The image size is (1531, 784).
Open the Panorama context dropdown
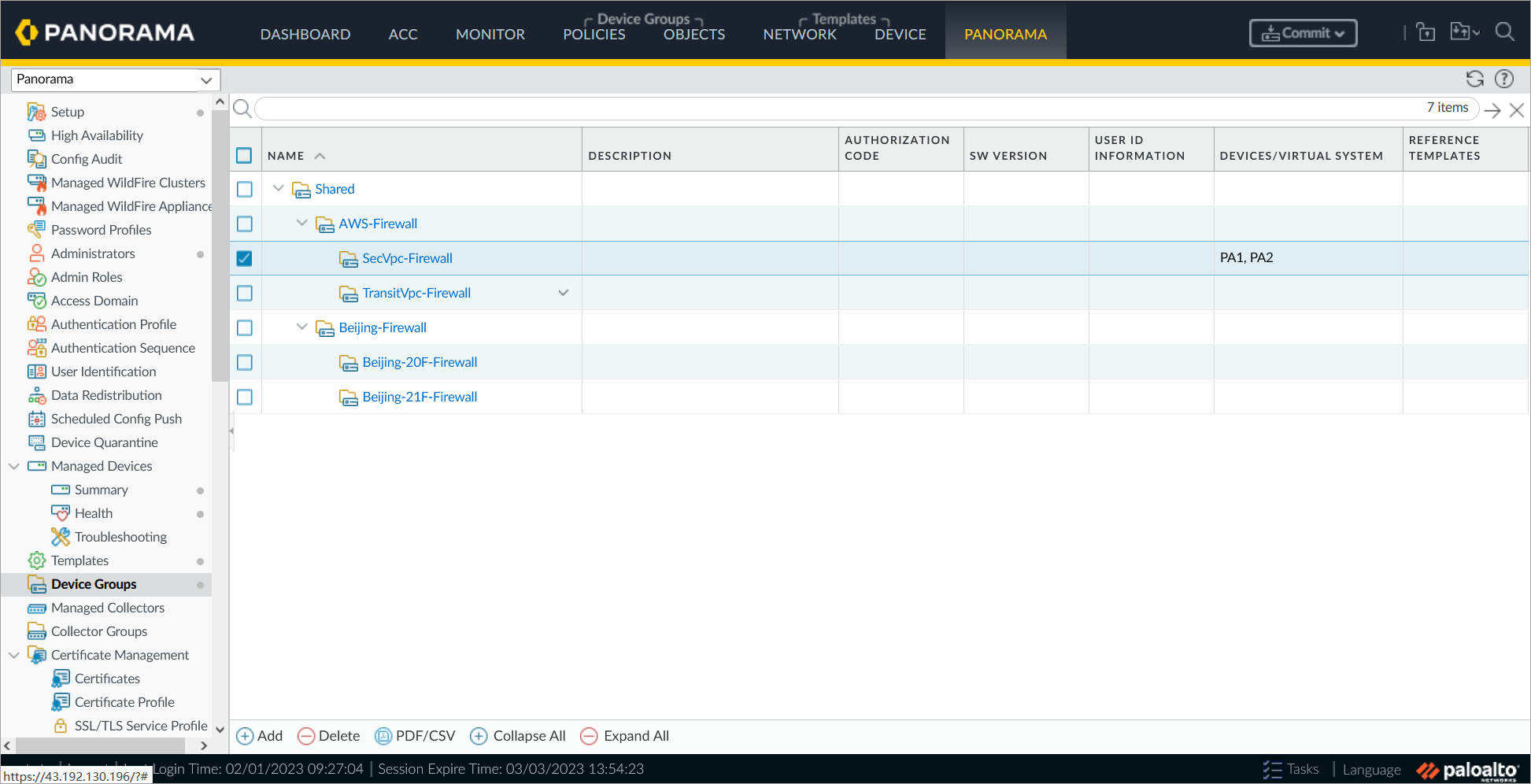point(116,80)
